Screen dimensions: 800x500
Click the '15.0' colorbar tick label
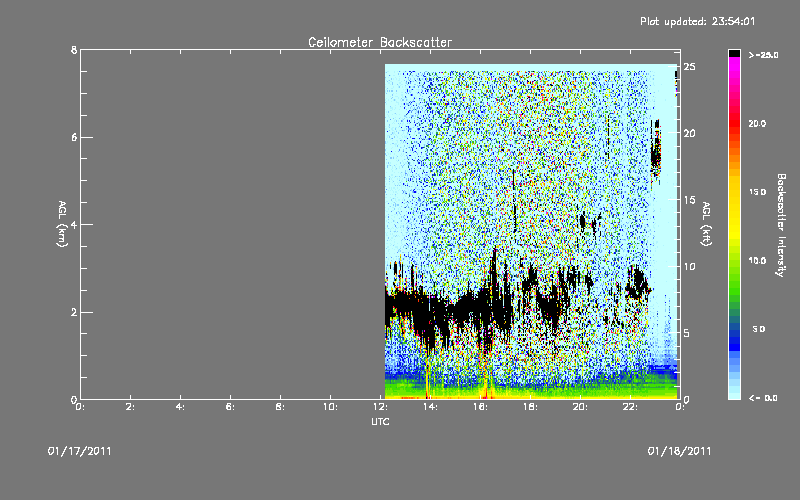(x=757, y=192)
